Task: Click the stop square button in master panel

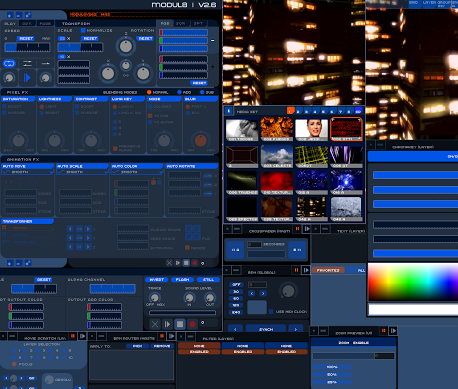Action: coord(180,324)
